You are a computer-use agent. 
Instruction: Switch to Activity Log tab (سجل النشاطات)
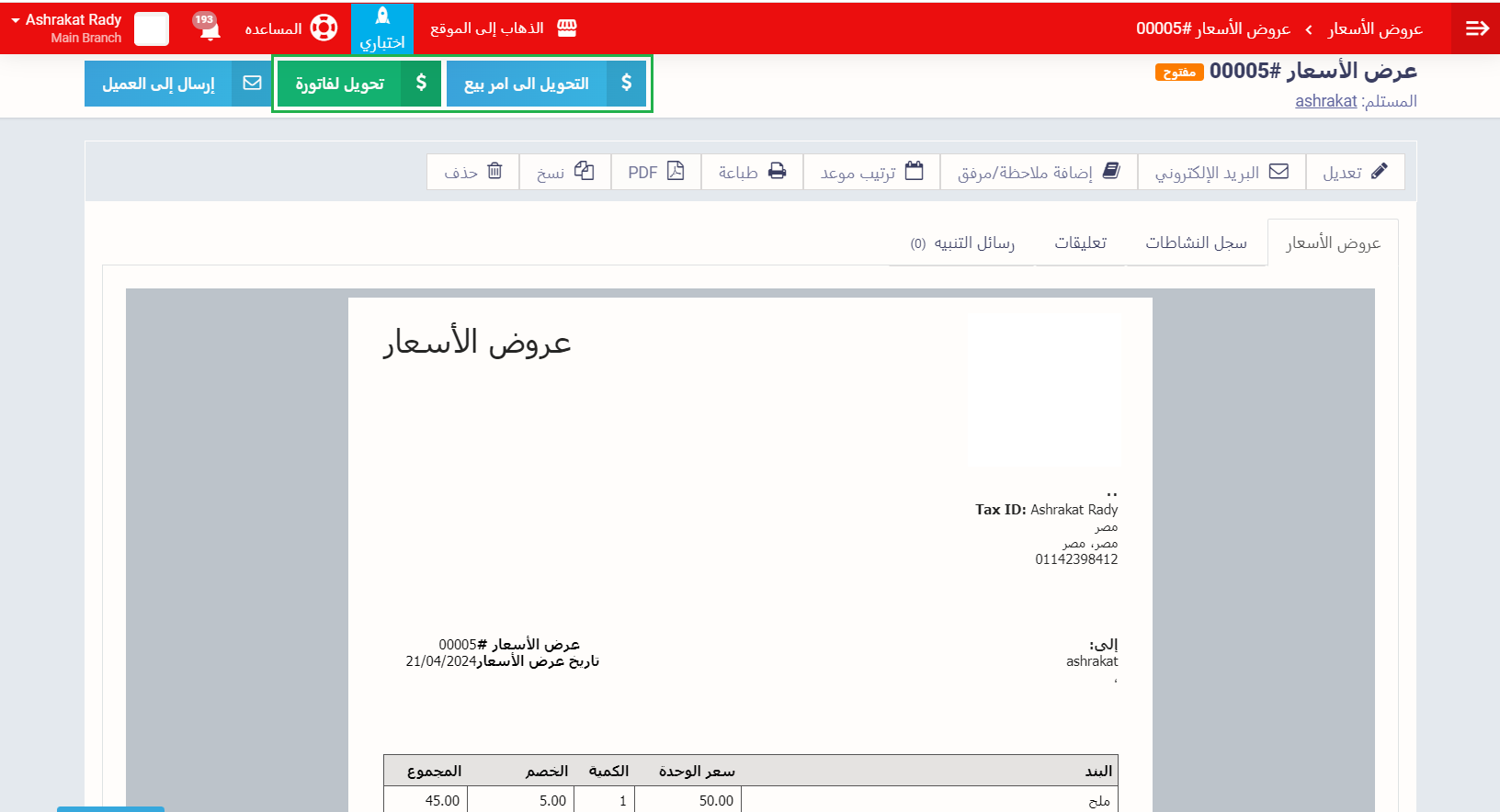[x=1196, y=242]
